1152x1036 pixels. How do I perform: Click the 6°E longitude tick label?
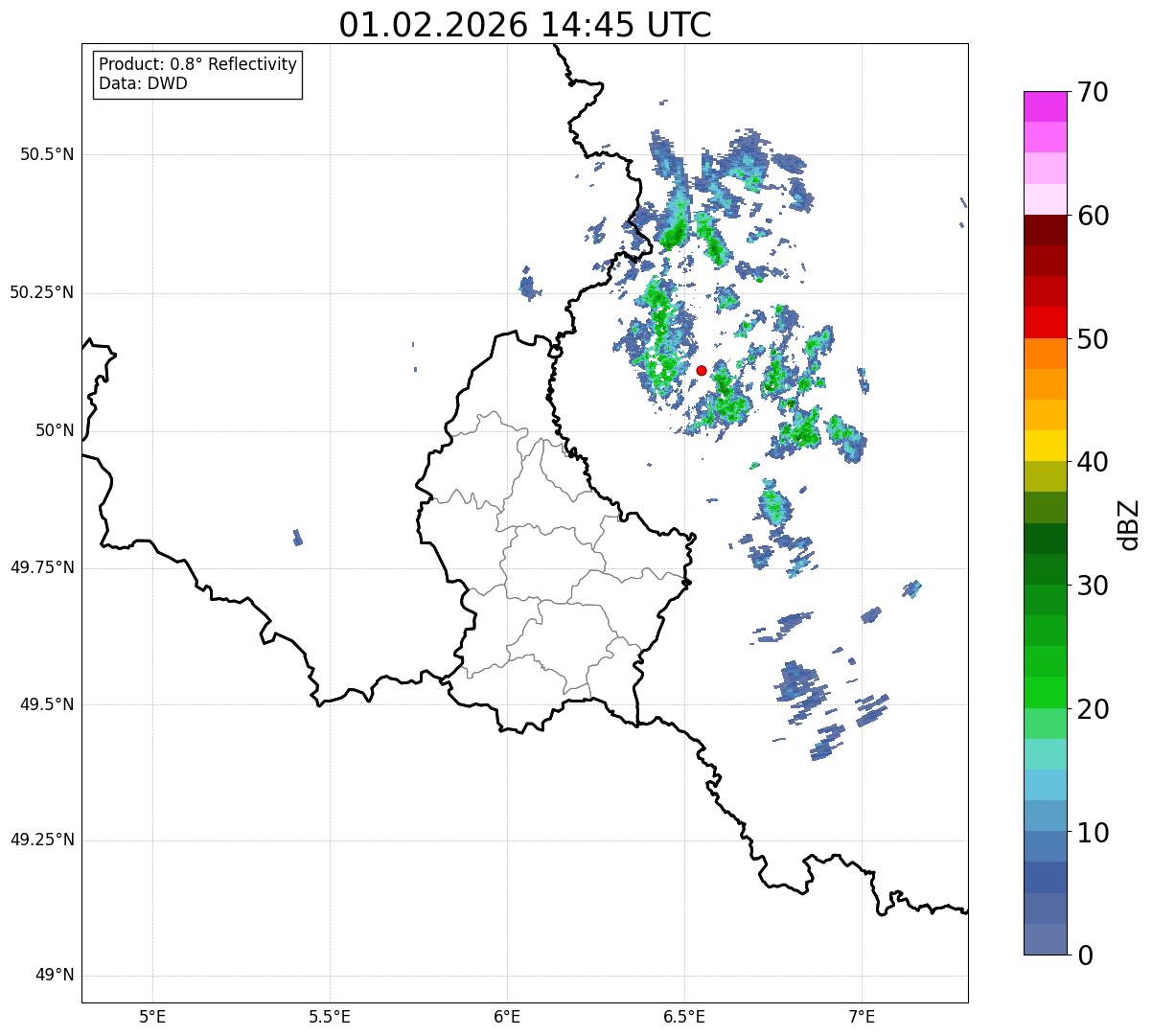pyautogui.click(x=507, y=1016)
